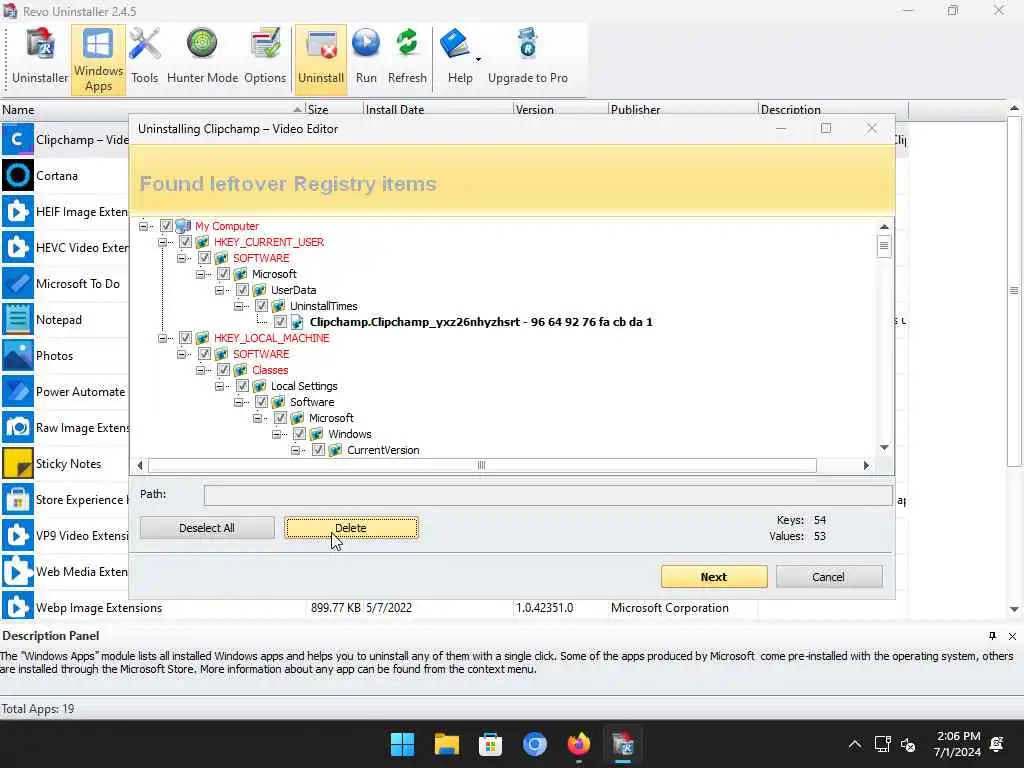Collapse the Classes tree node
This screenshot has height=768, width=1024.
[x=200, y=370]
